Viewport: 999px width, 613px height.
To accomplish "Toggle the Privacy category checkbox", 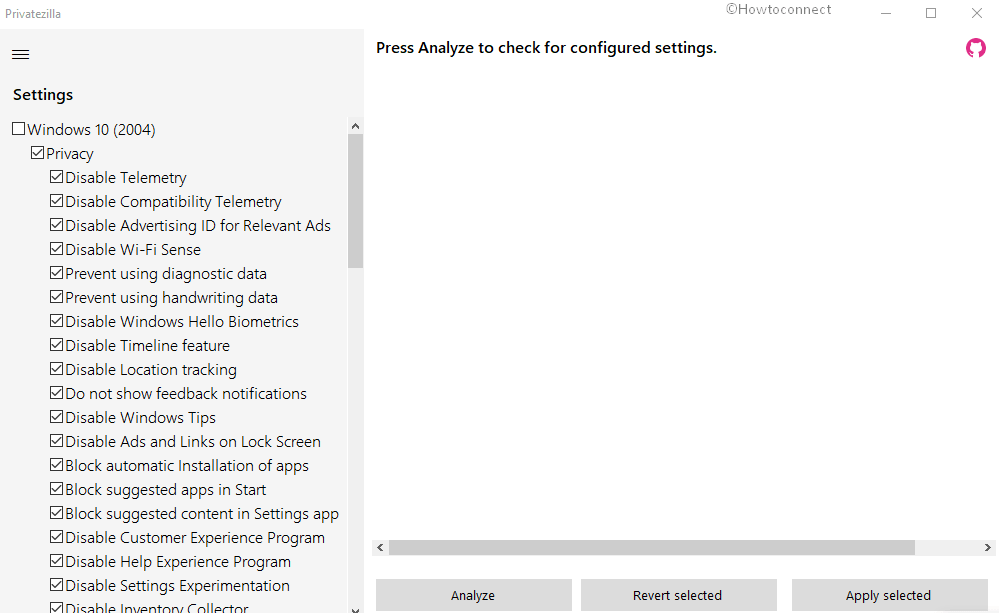I will 38,153.
